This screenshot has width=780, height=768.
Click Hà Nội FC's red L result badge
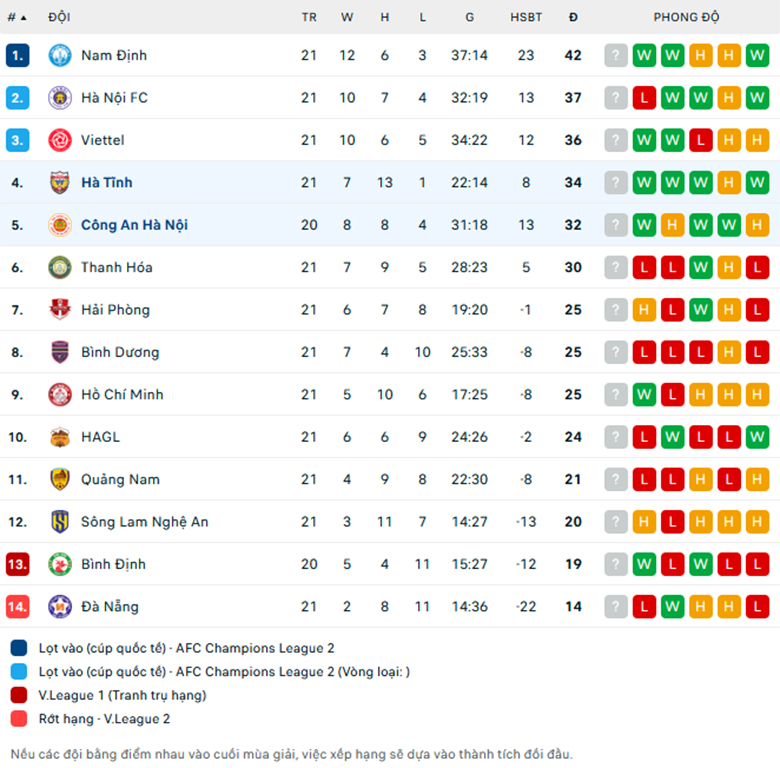tap(644, 97)
